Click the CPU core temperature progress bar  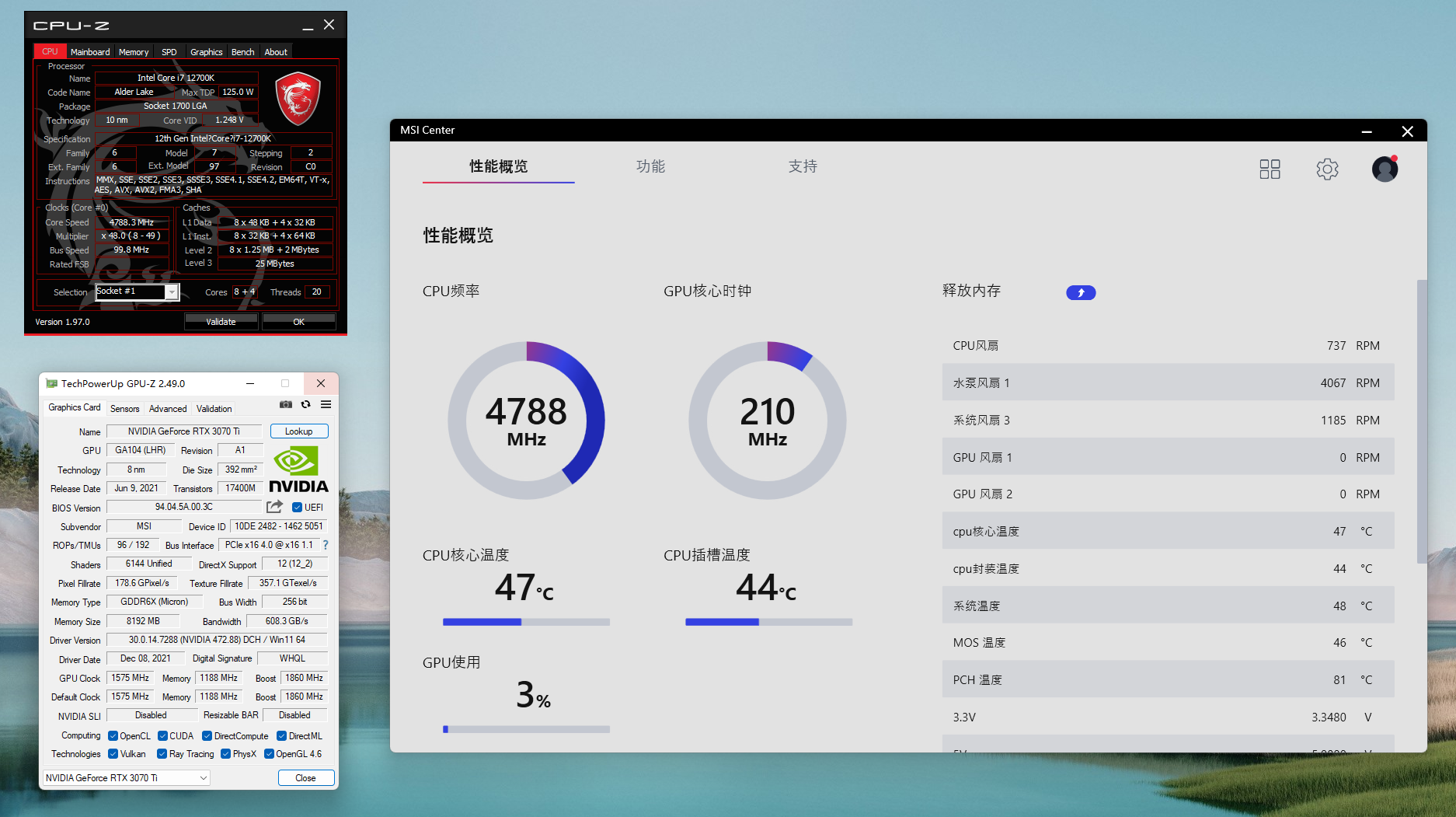click(x=526, y=622)
